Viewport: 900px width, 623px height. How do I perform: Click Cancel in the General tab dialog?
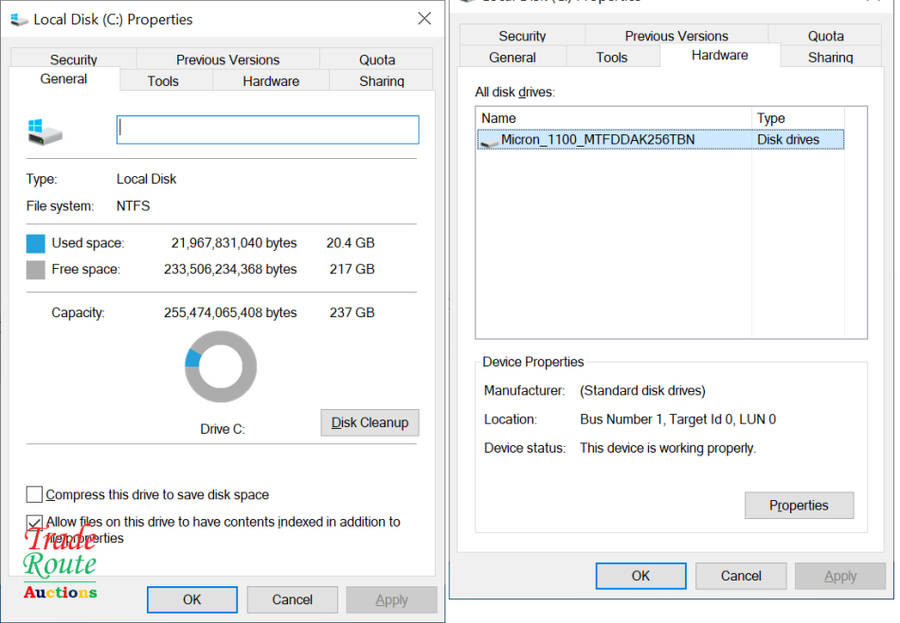click(x=292, y=599)
